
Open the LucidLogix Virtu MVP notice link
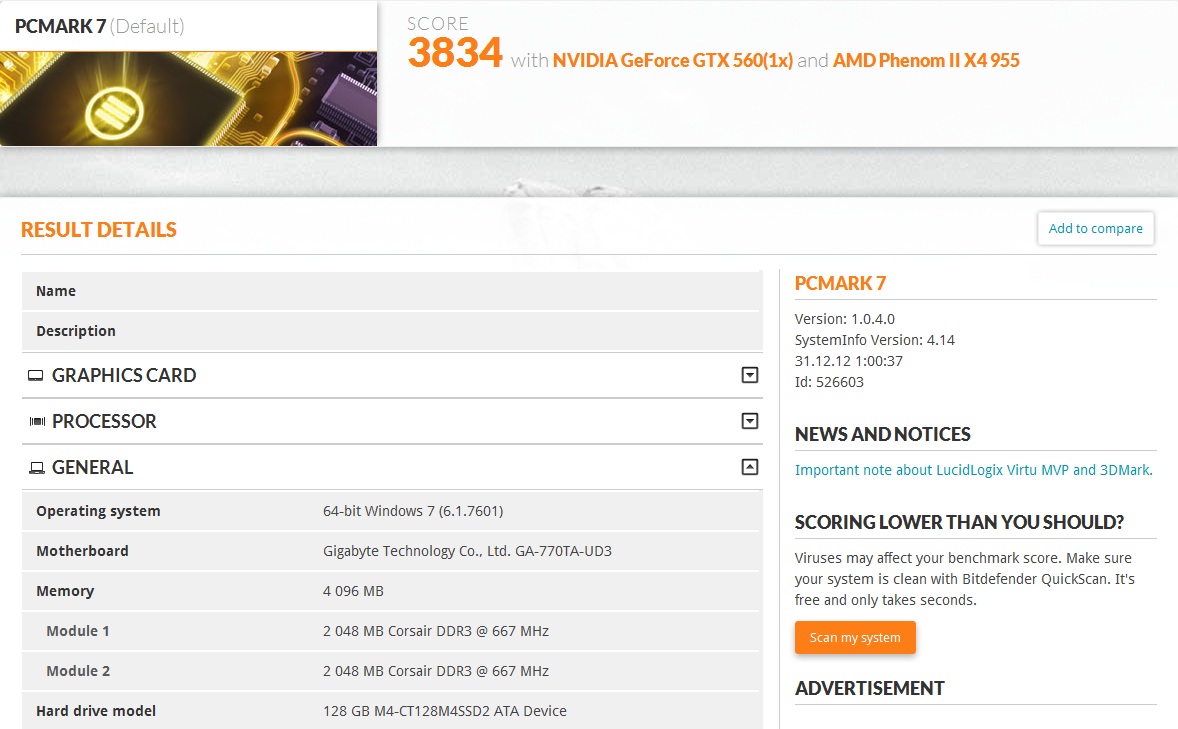pos(974,470)
